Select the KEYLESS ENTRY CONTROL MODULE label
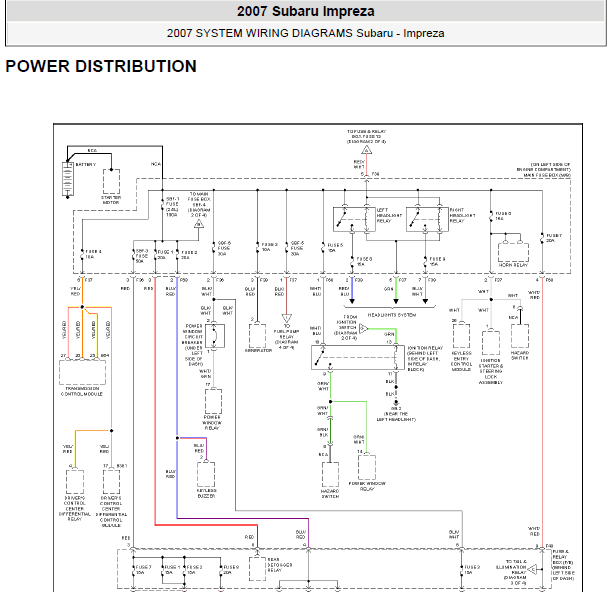 click(x=461, y=361)
